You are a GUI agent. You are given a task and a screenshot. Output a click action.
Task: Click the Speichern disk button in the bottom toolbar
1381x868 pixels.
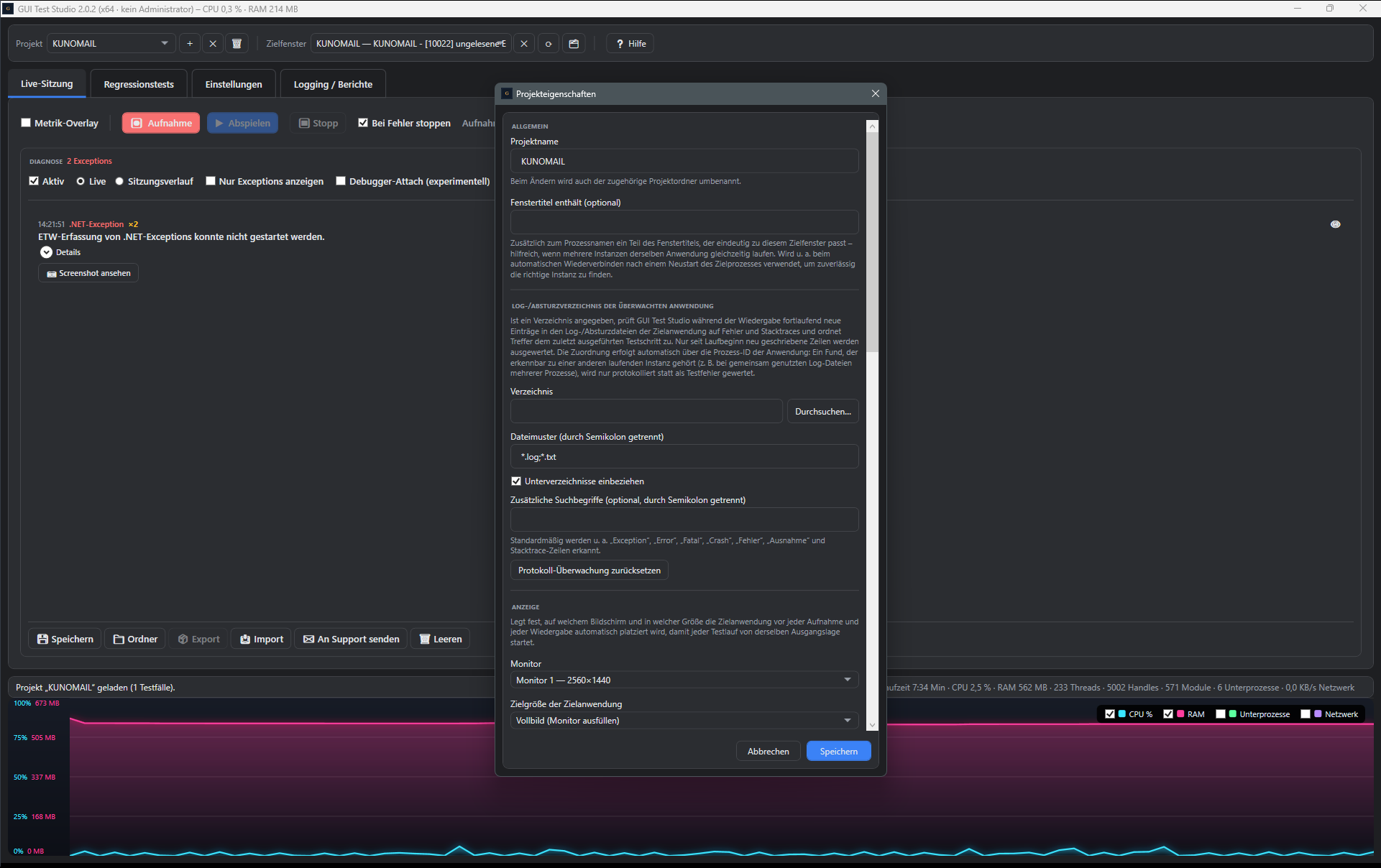(65, 639)
